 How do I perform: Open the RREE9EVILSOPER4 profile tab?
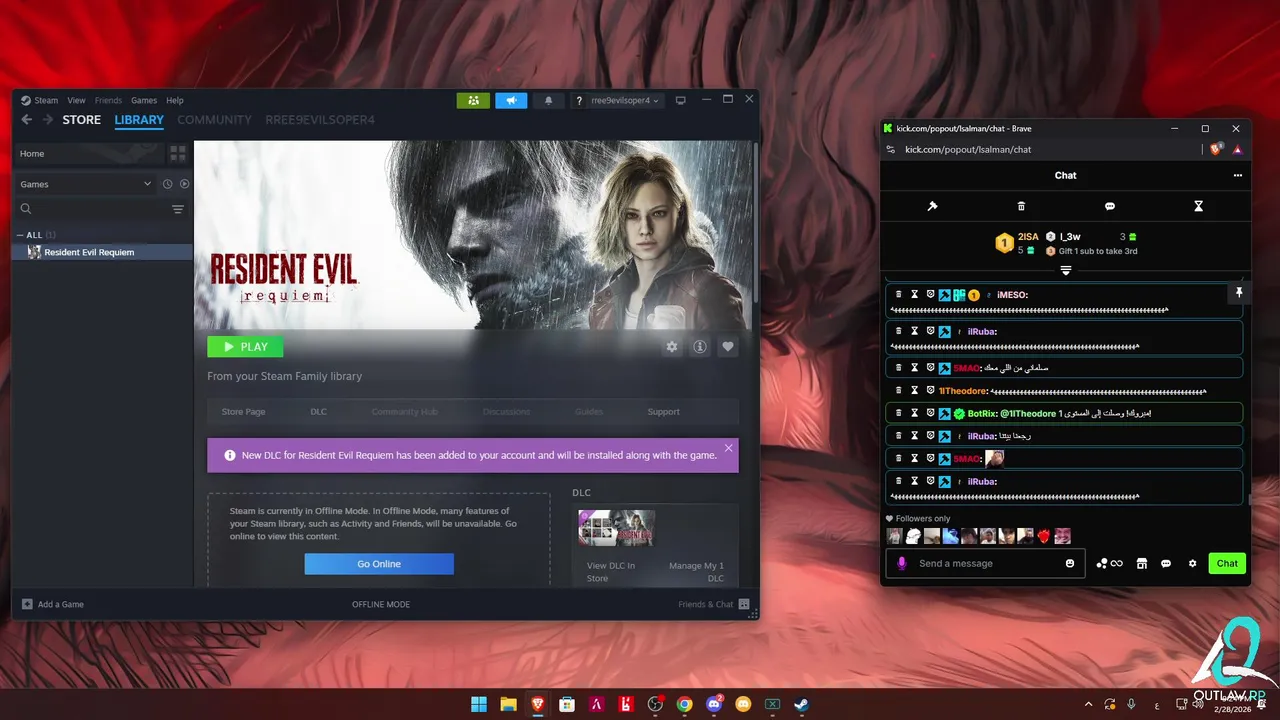[320, 120]
